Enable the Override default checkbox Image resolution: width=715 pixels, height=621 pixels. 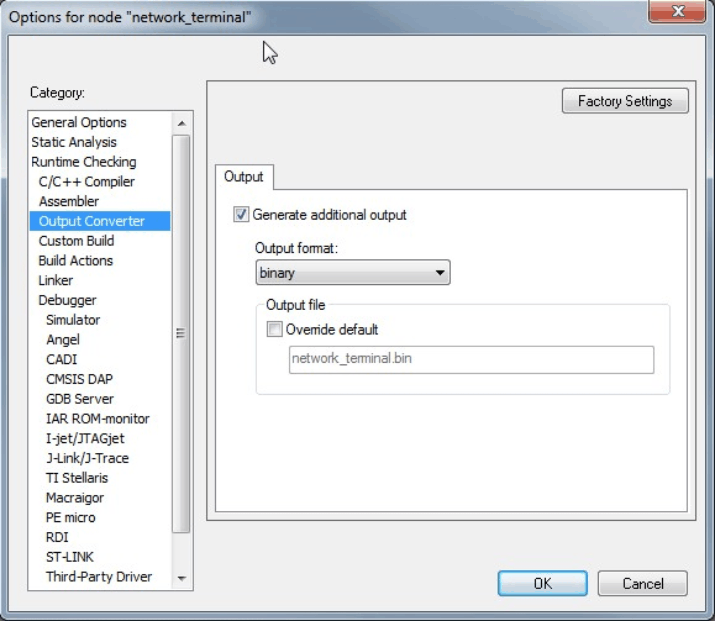point(275,329)
